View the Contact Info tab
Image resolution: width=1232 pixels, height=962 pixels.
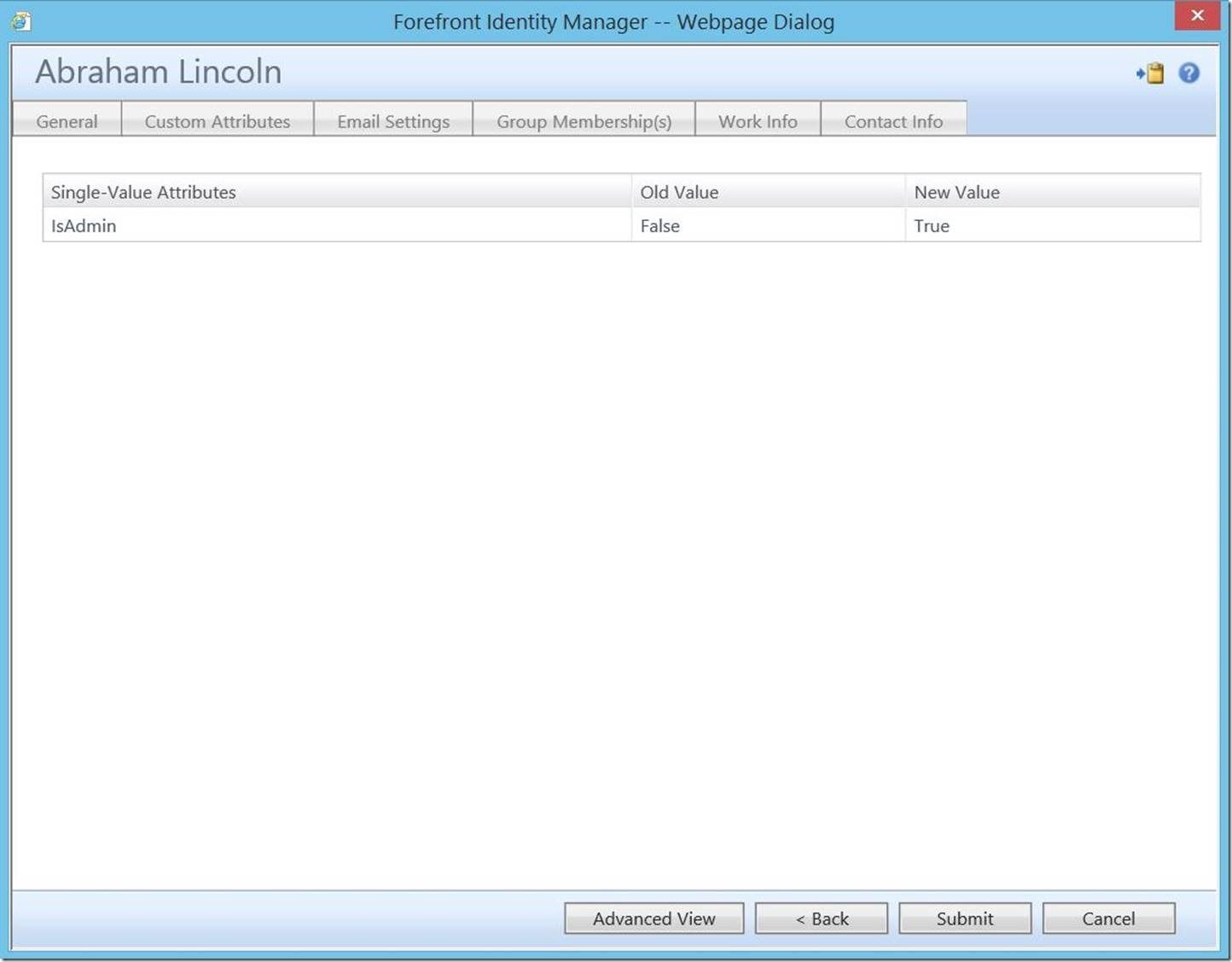click(893, 121)
